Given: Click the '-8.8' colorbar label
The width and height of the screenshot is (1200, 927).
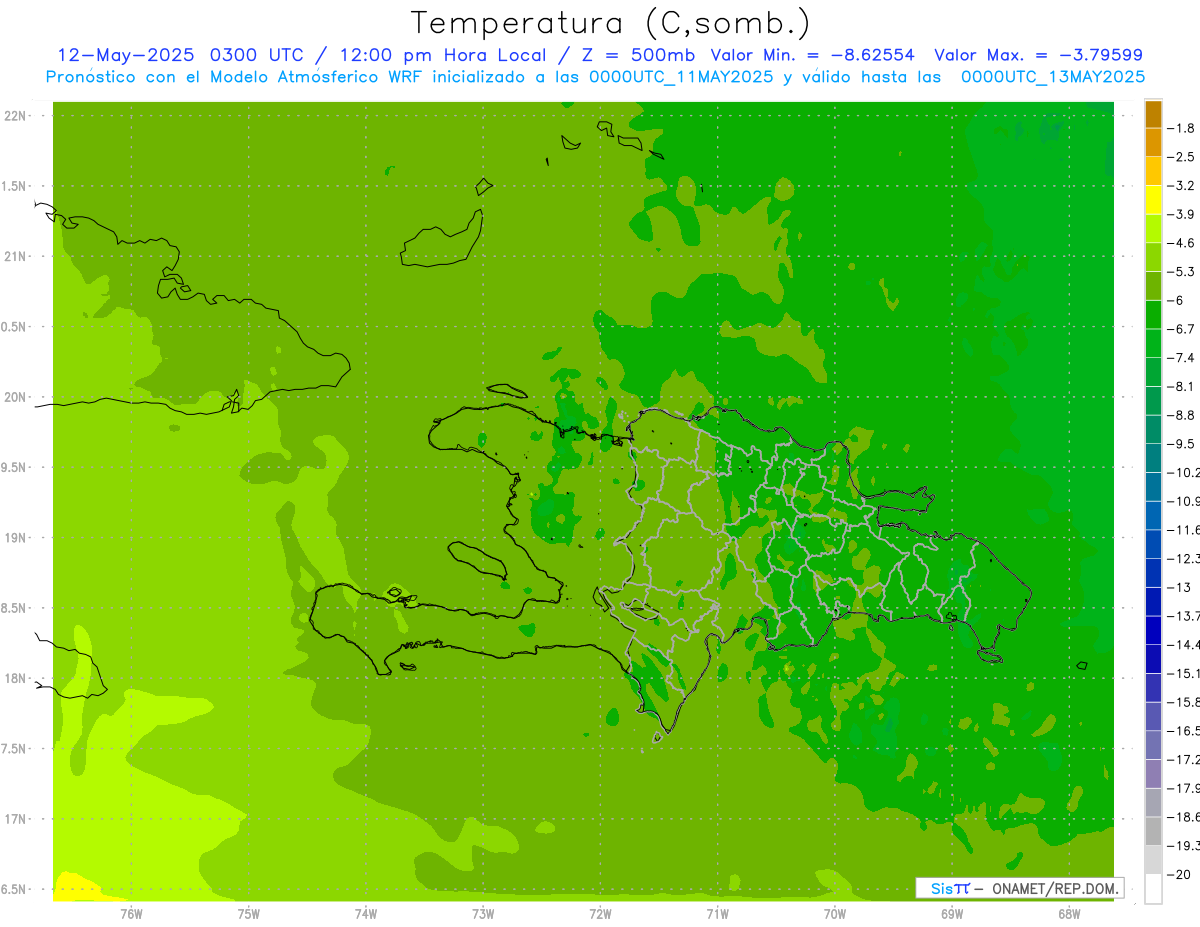Looking at the screenshot, I should (x=1181, y=415).
